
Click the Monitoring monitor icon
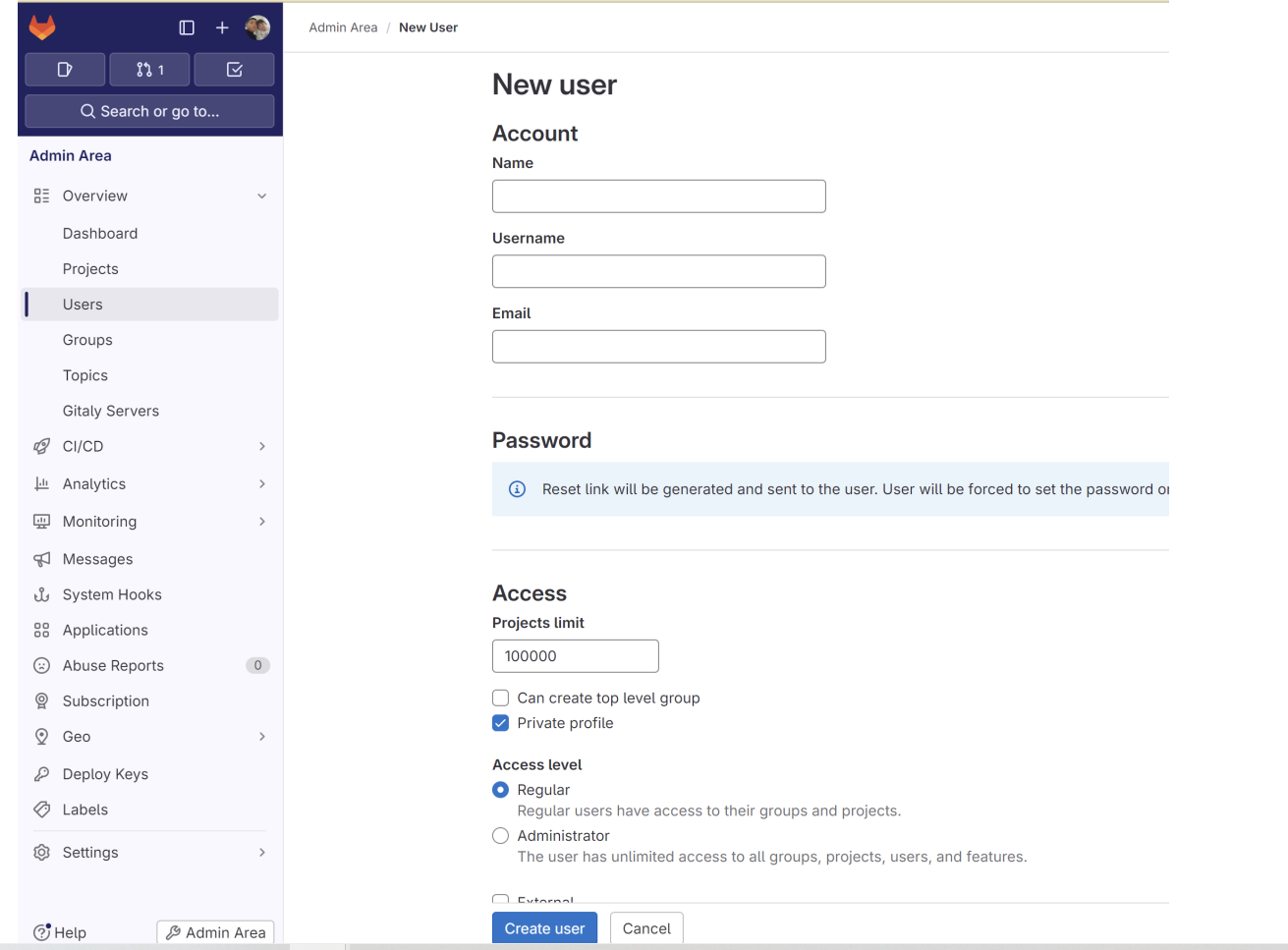[x=41, y=521]
